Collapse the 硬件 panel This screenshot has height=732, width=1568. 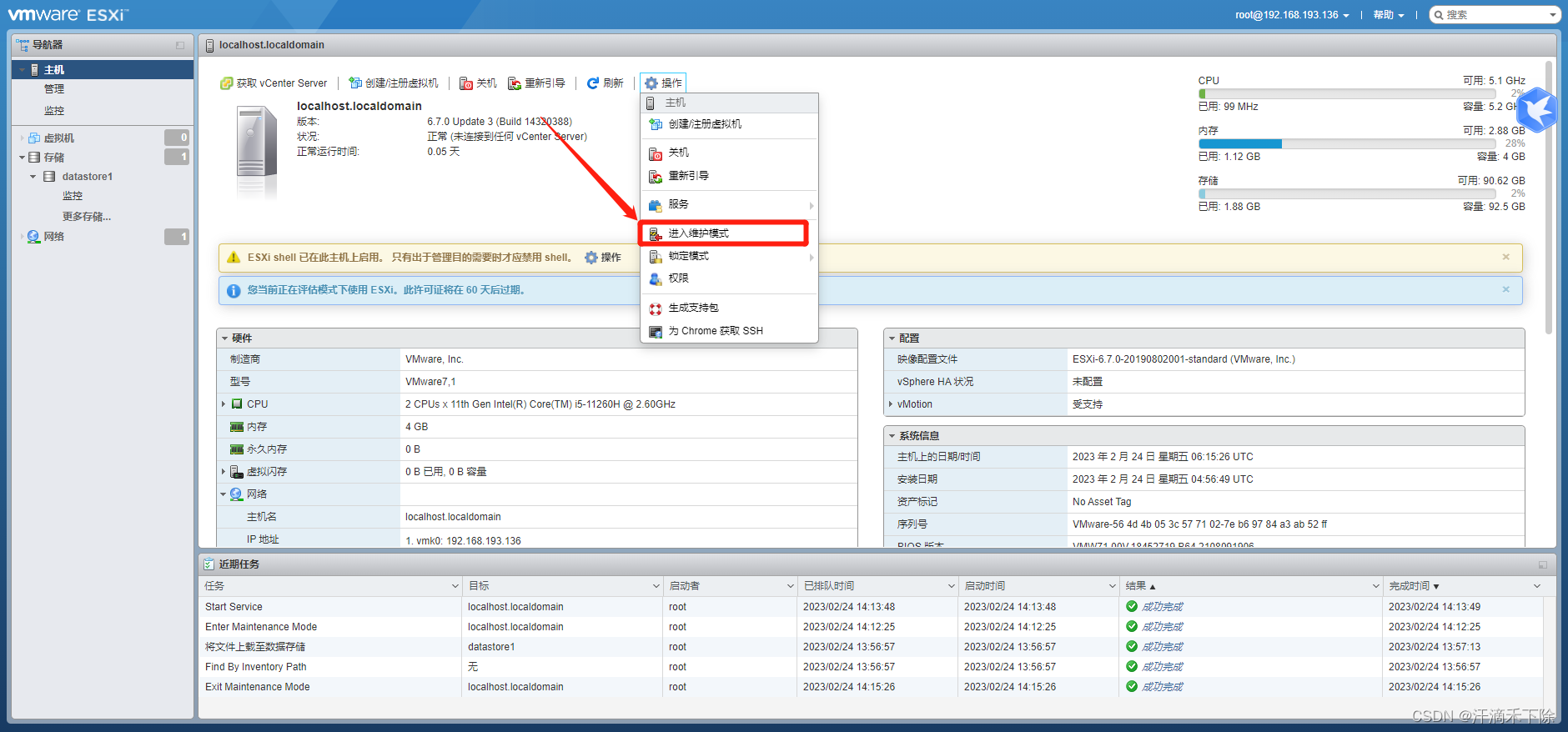225,338
